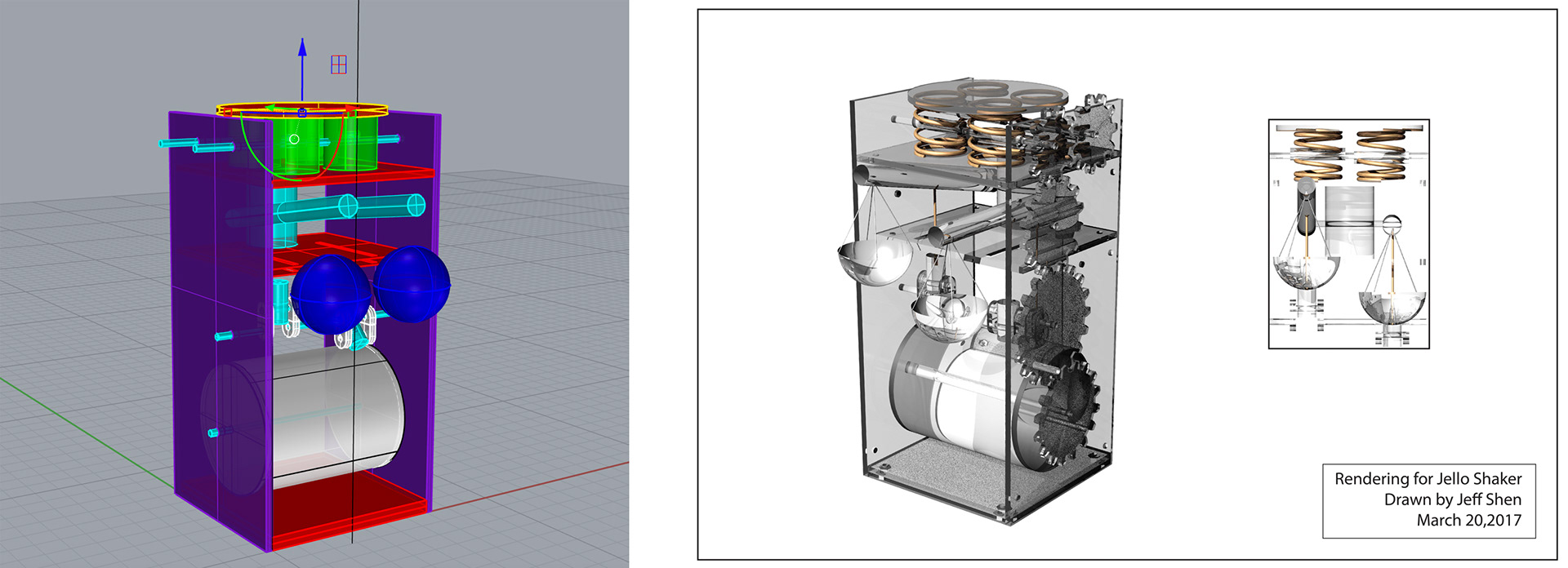1568x568 pixels.
Task: Select the yellow highlighted top disc ring
Action: (301, 109)
